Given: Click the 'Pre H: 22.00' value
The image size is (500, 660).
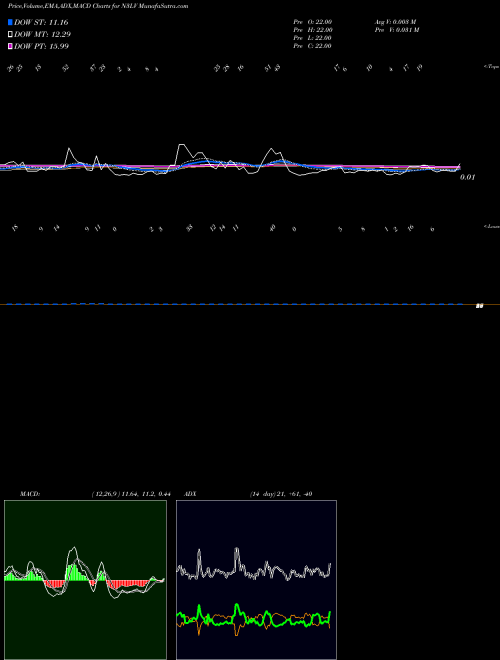Looking at the screenshot, I should 313,30.
